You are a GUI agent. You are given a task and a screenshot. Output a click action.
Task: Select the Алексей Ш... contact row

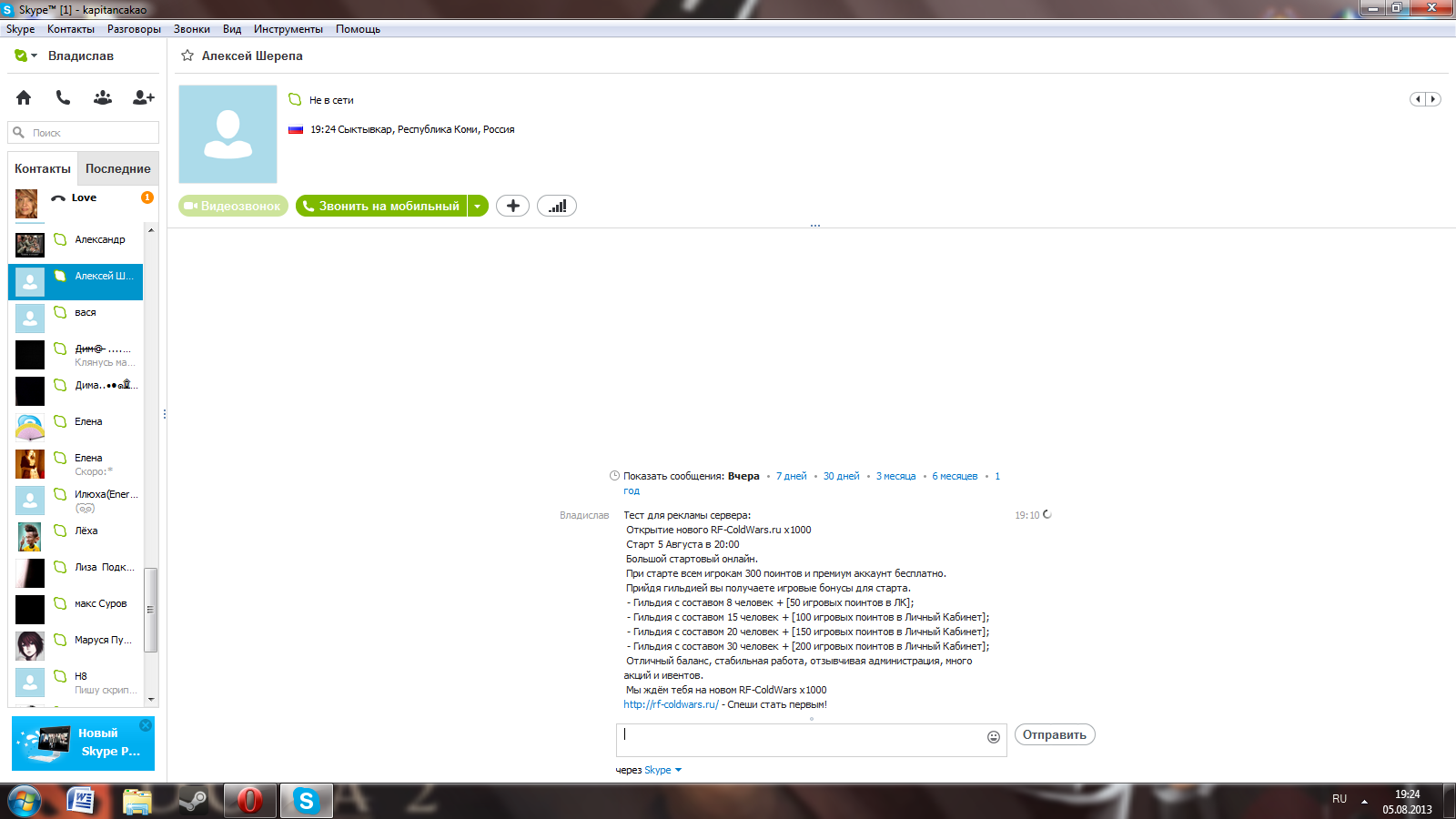click(x=76, y=281)
